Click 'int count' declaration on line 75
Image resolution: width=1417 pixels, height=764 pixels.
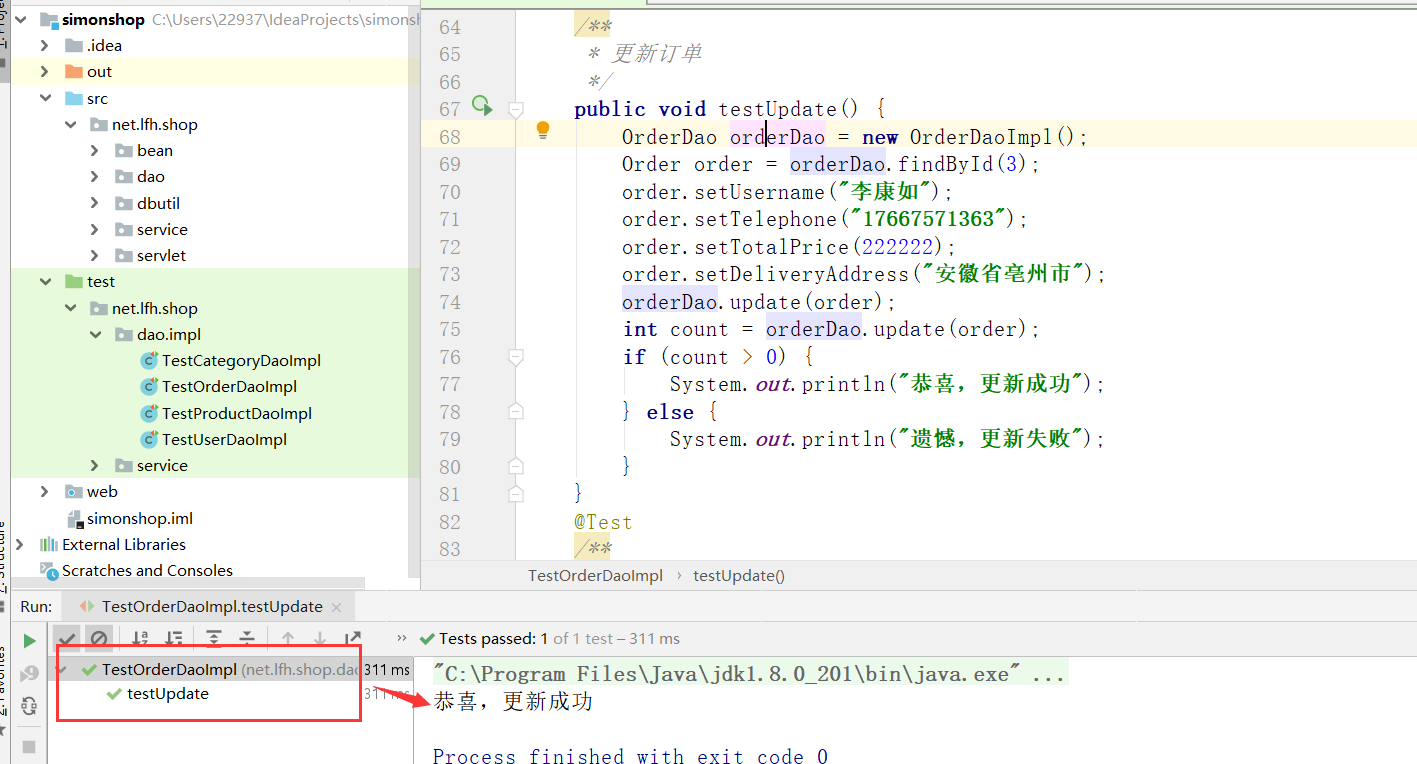675,329
